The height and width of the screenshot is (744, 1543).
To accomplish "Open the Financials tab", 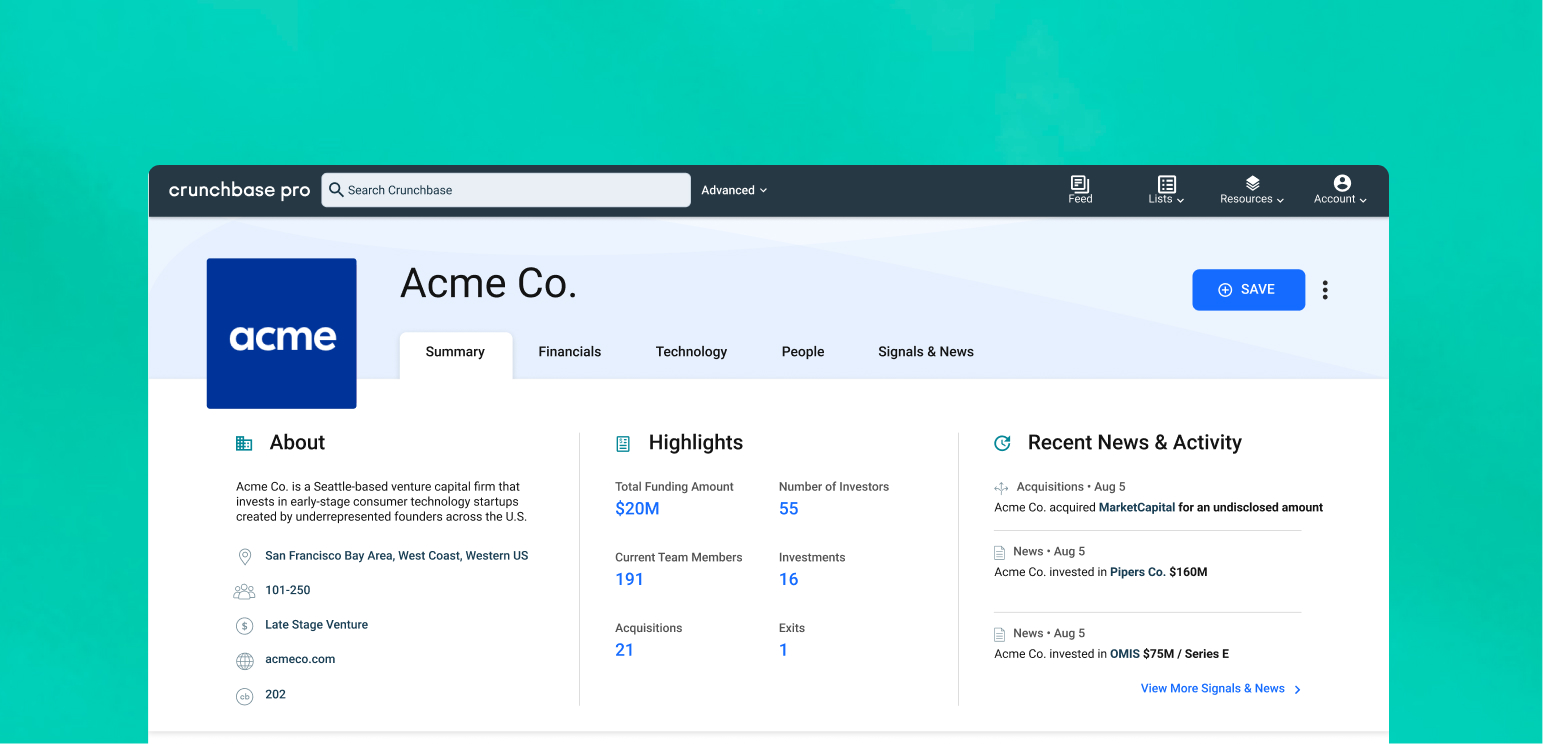I will pos(570,352).
